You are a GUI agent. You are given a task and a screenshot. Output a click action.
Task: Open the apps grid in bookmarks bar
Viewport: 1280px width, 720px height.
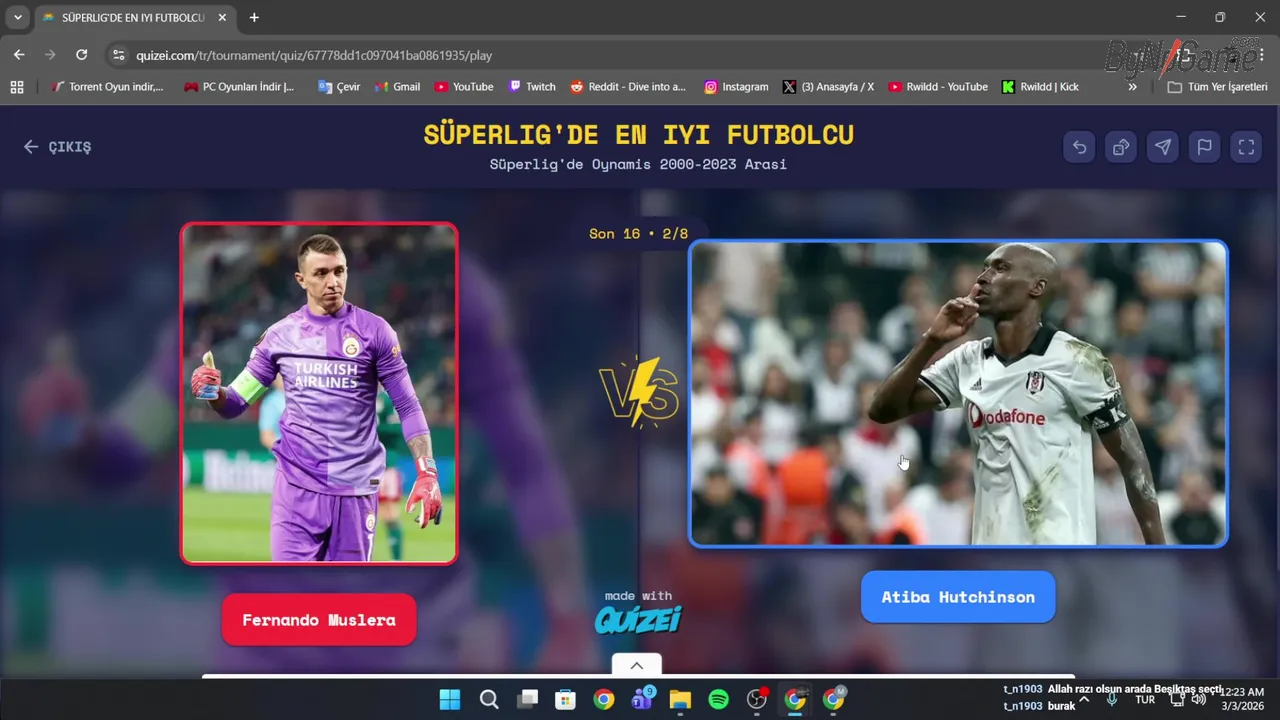(x=17, y=87)
